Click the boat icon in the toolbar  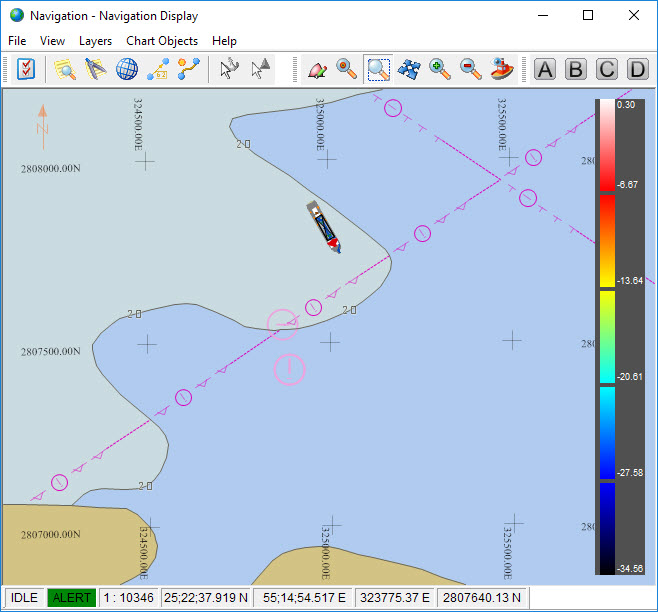501,69
